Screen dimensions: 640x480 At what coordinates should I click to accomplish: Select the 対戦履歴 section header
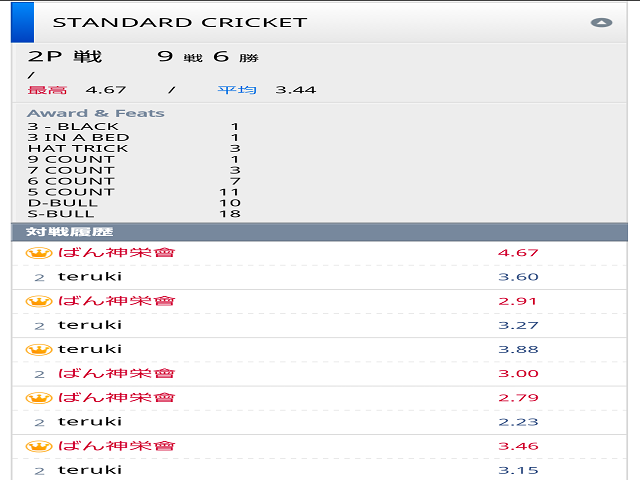click(56, 232)
